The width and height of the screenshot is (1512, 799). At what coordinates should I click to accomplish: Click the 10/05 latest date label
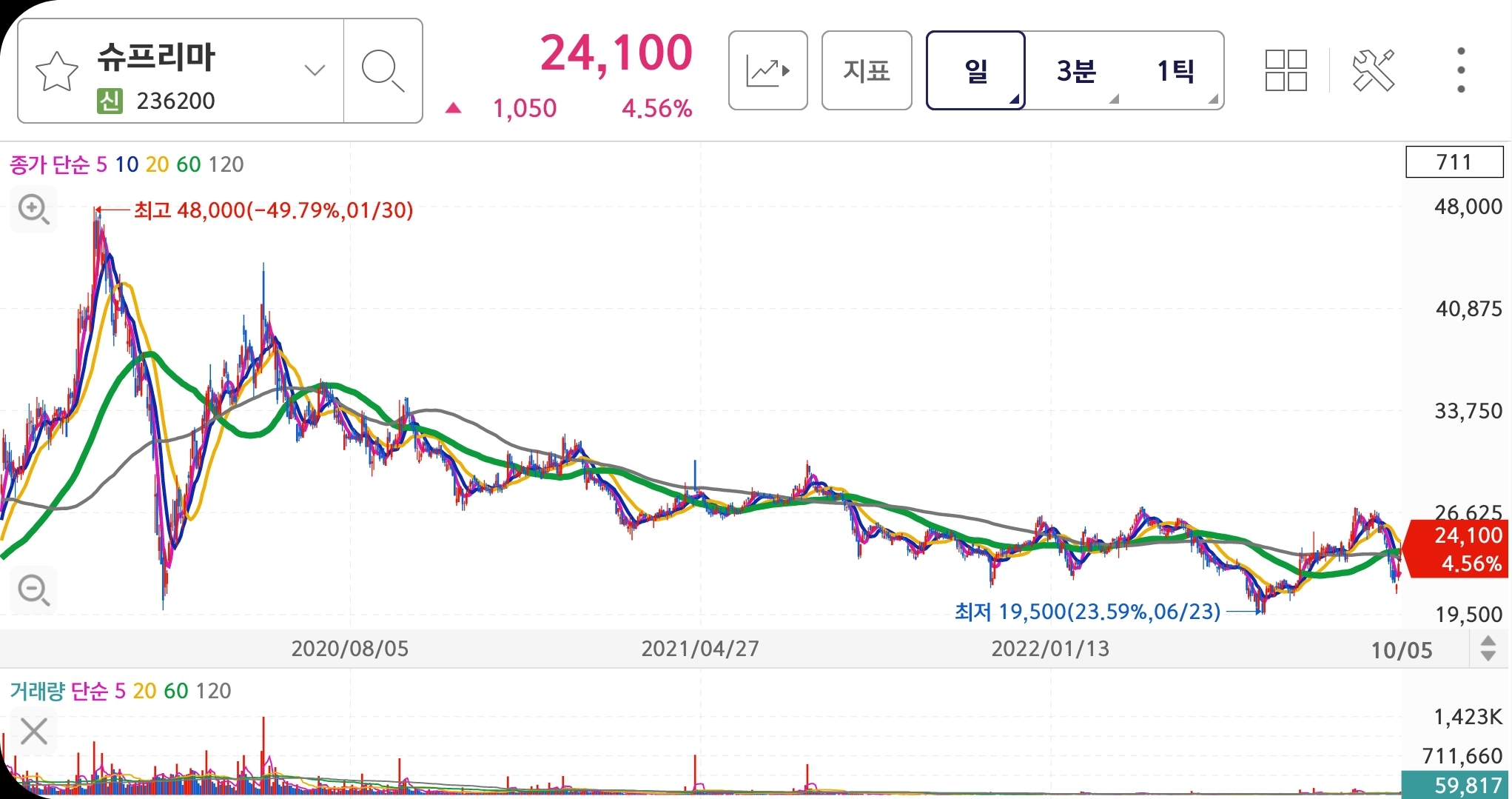(1402, 650)
